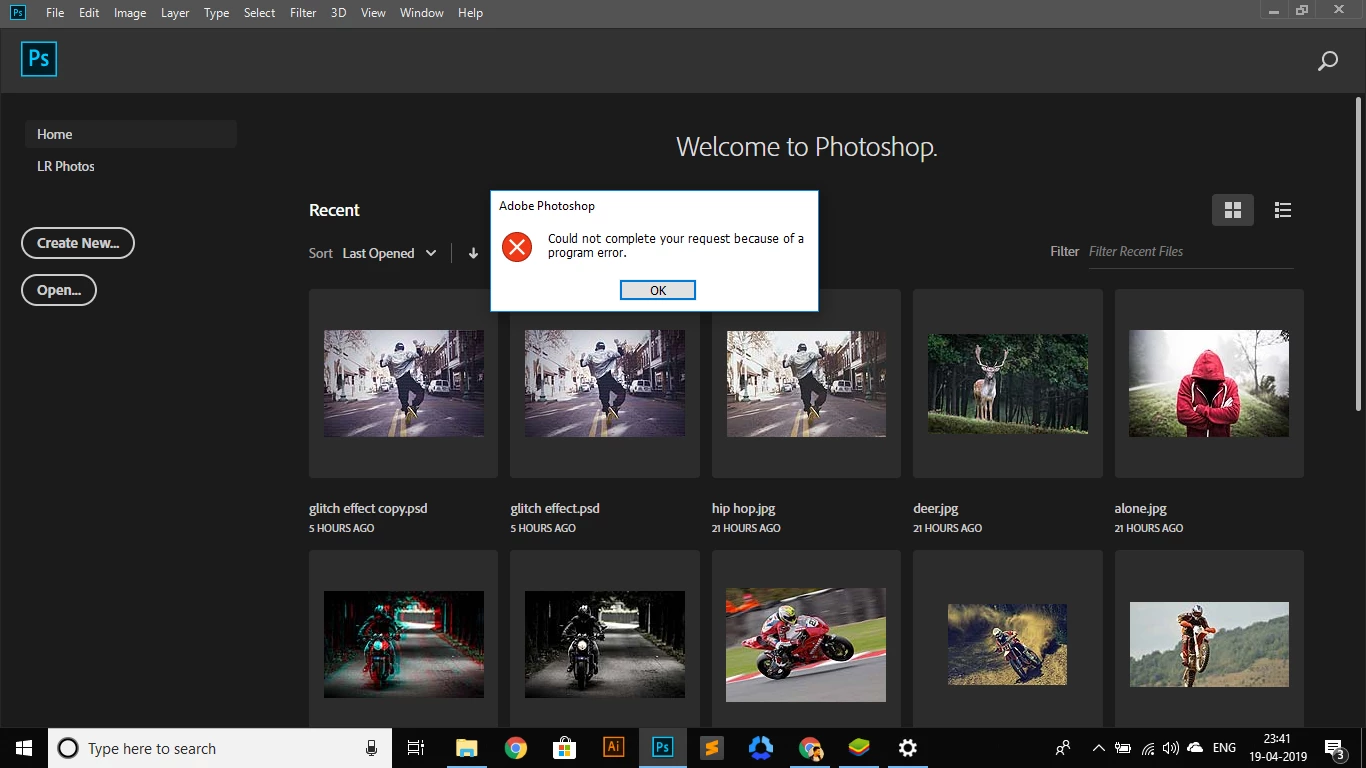Open File Explorer from taskbar
Screen dimensions: 1366x768
click(466, 748)
